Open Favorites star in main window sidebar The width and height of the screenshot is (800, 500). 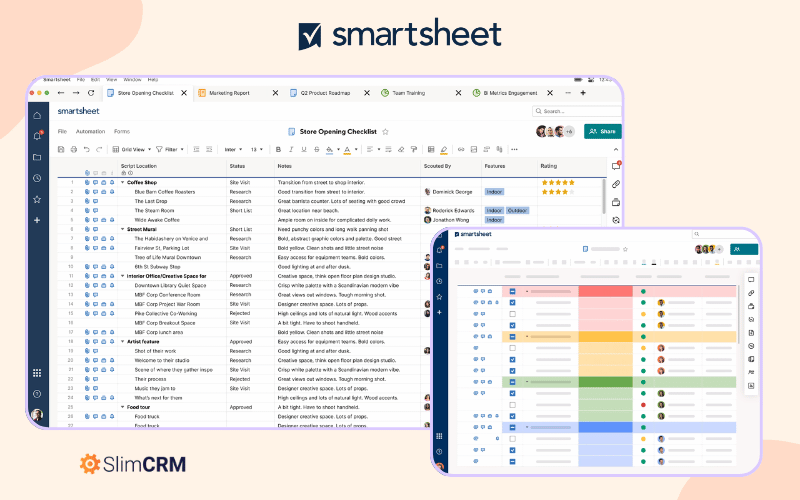click(x=37, y=199)
